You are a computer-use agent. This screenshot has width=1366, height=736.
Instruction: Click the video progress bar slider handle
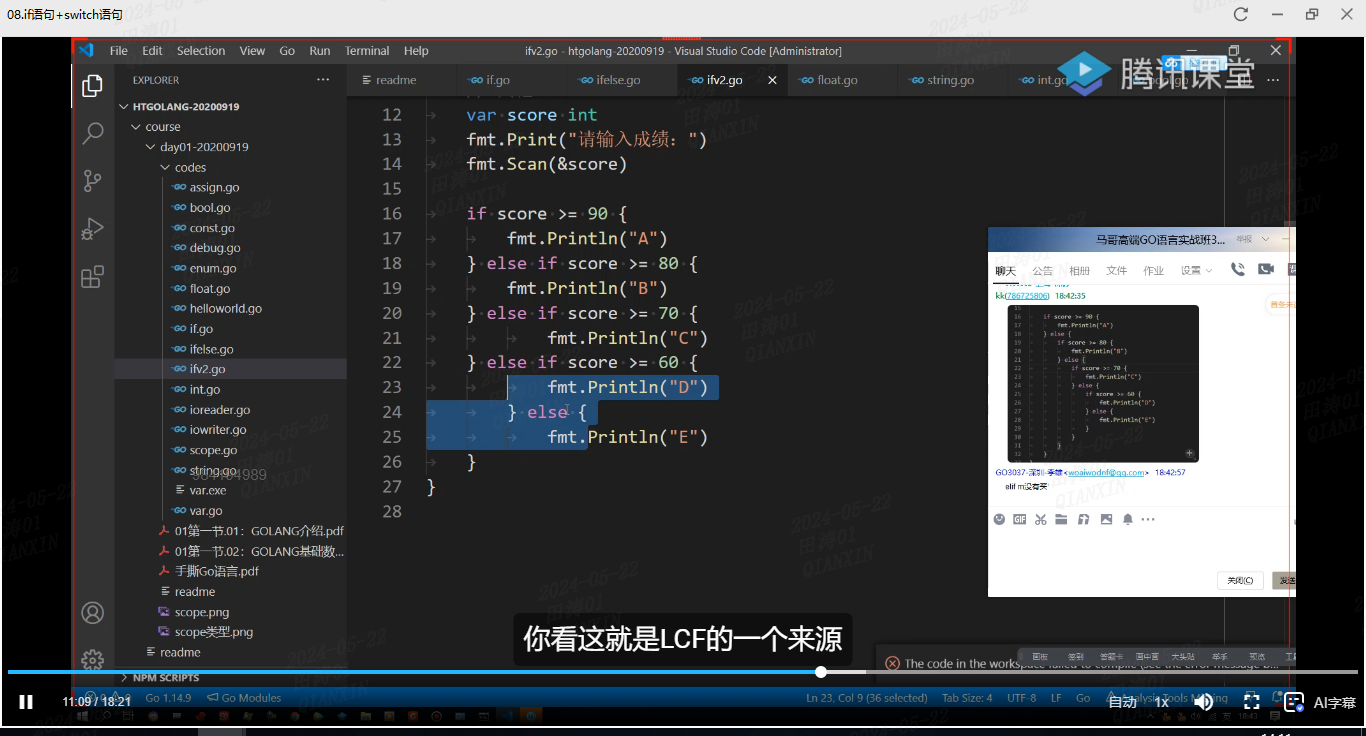tap(821, 672)
